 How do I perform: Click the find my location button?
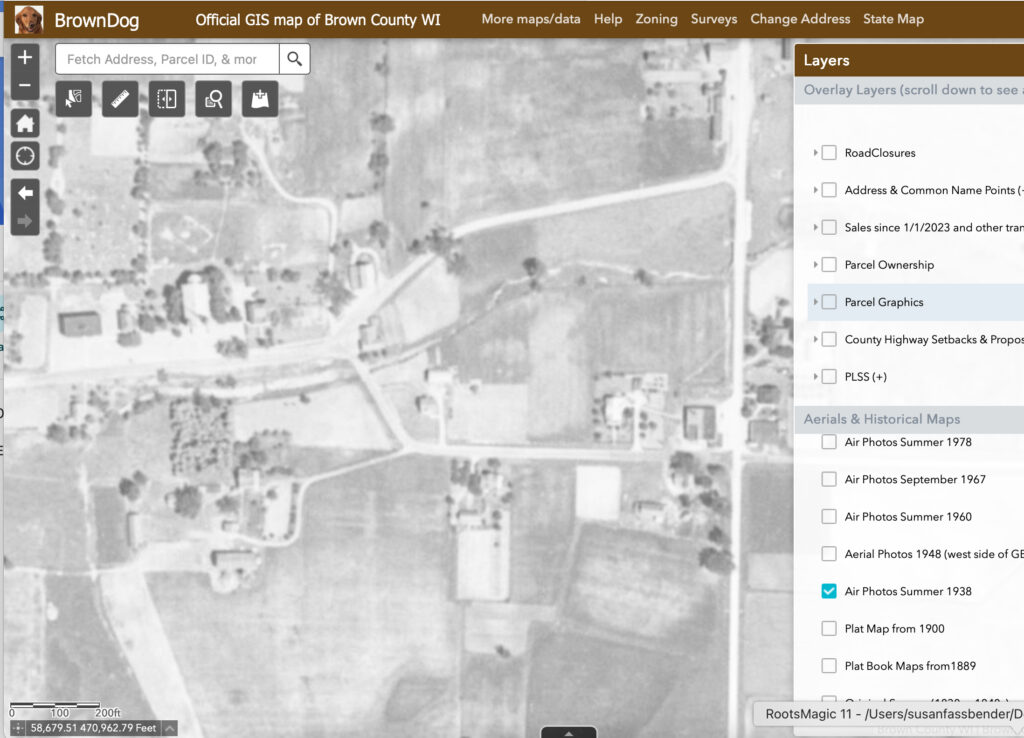coord(25,156)
